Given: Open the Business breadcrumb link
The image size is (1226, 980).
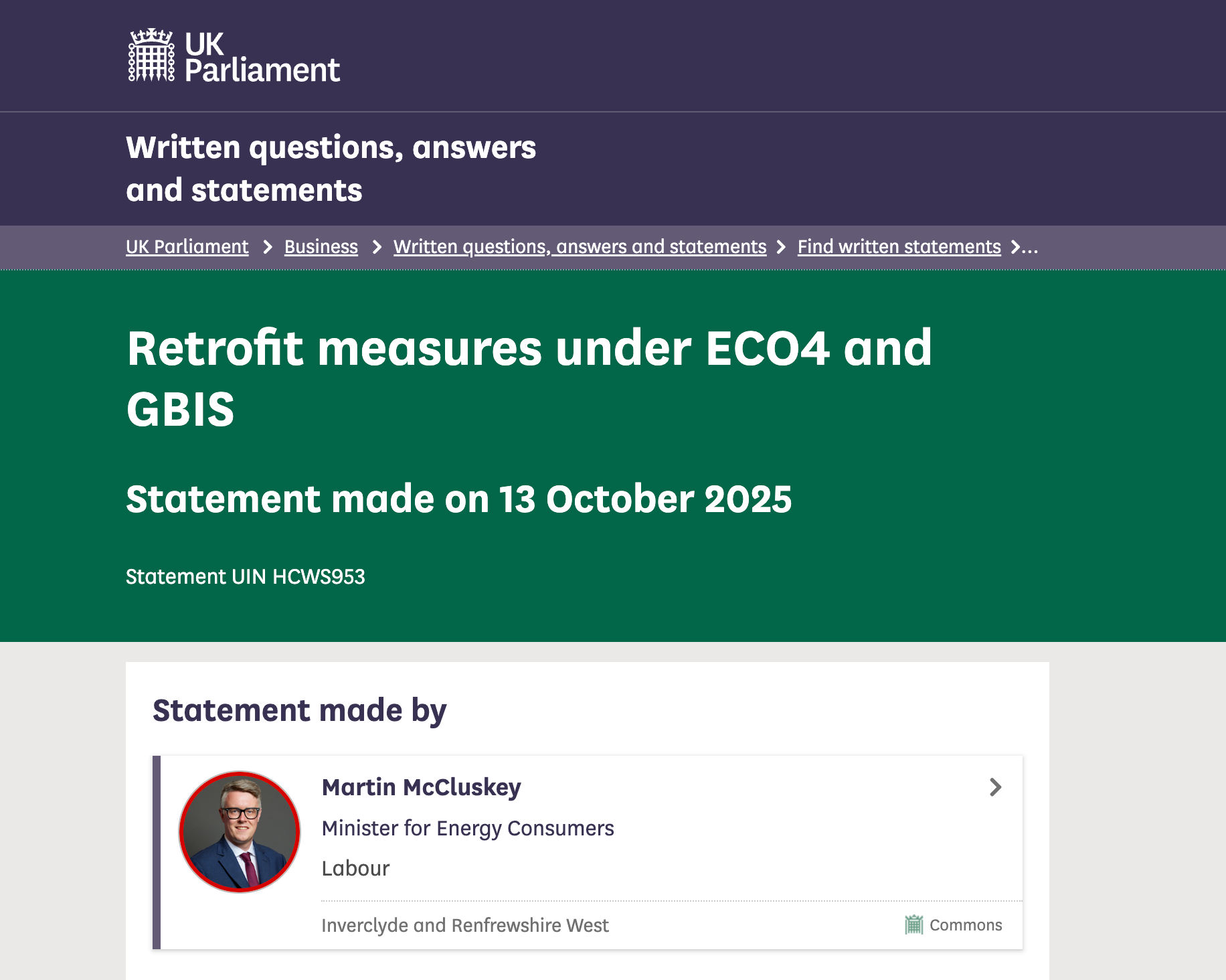Looking at the screenshot, I should click(x=321, y=247).
